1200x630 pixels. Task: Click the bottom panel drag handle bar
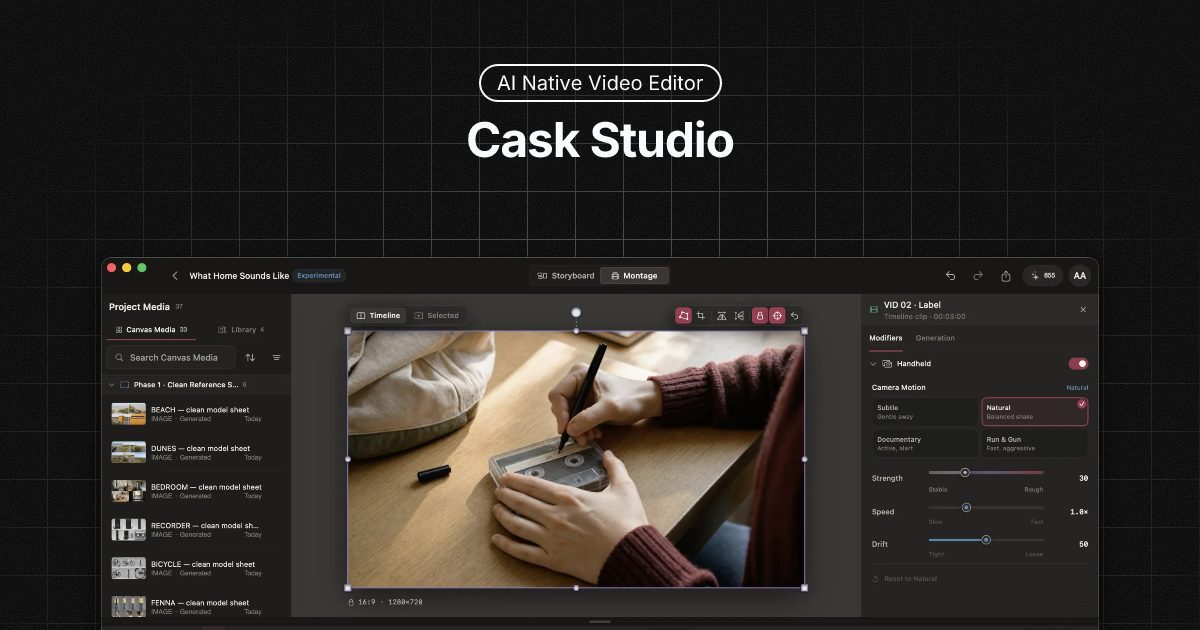(x=600, y=622)
